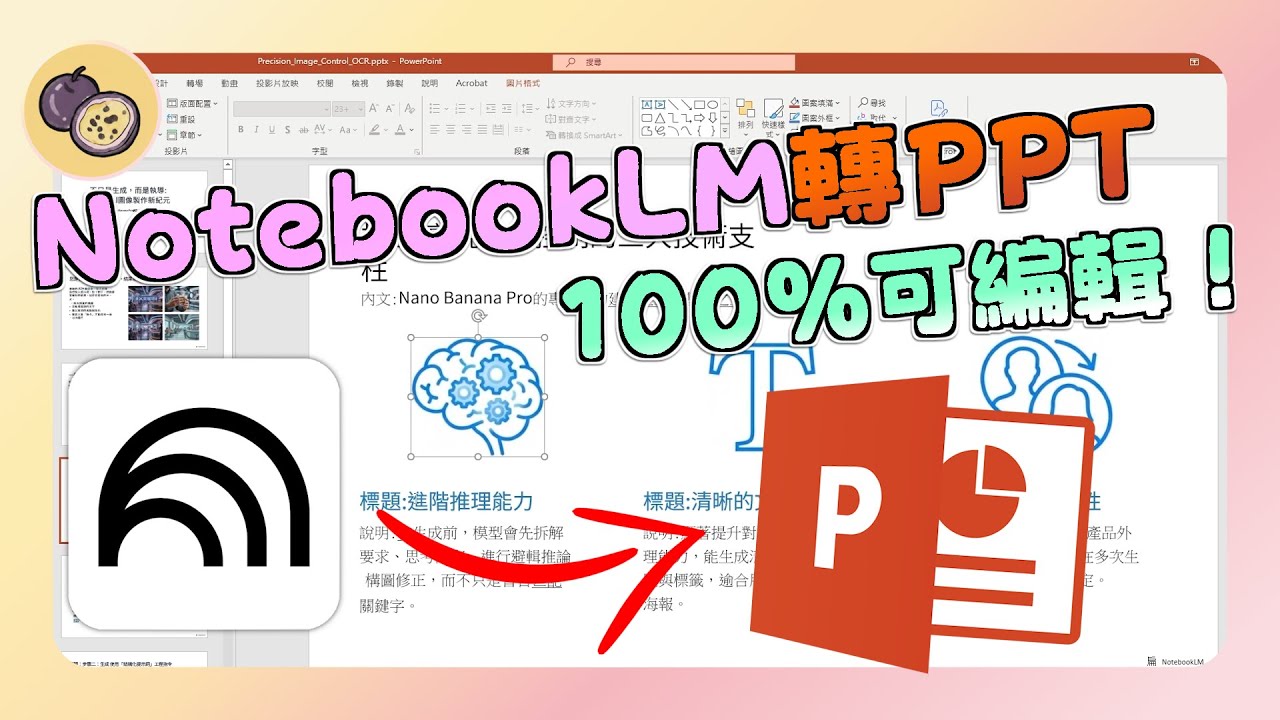Click the 重設 reset slide button
The image size is (1280, 720).
181,119
